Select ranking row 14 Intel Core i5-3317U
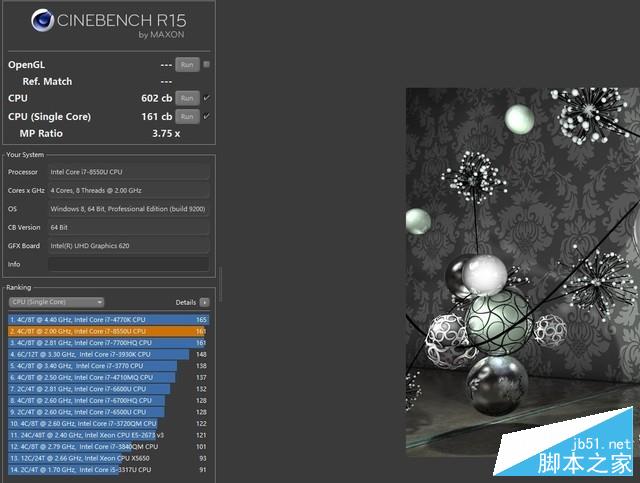640x483 pixels. 109,470
